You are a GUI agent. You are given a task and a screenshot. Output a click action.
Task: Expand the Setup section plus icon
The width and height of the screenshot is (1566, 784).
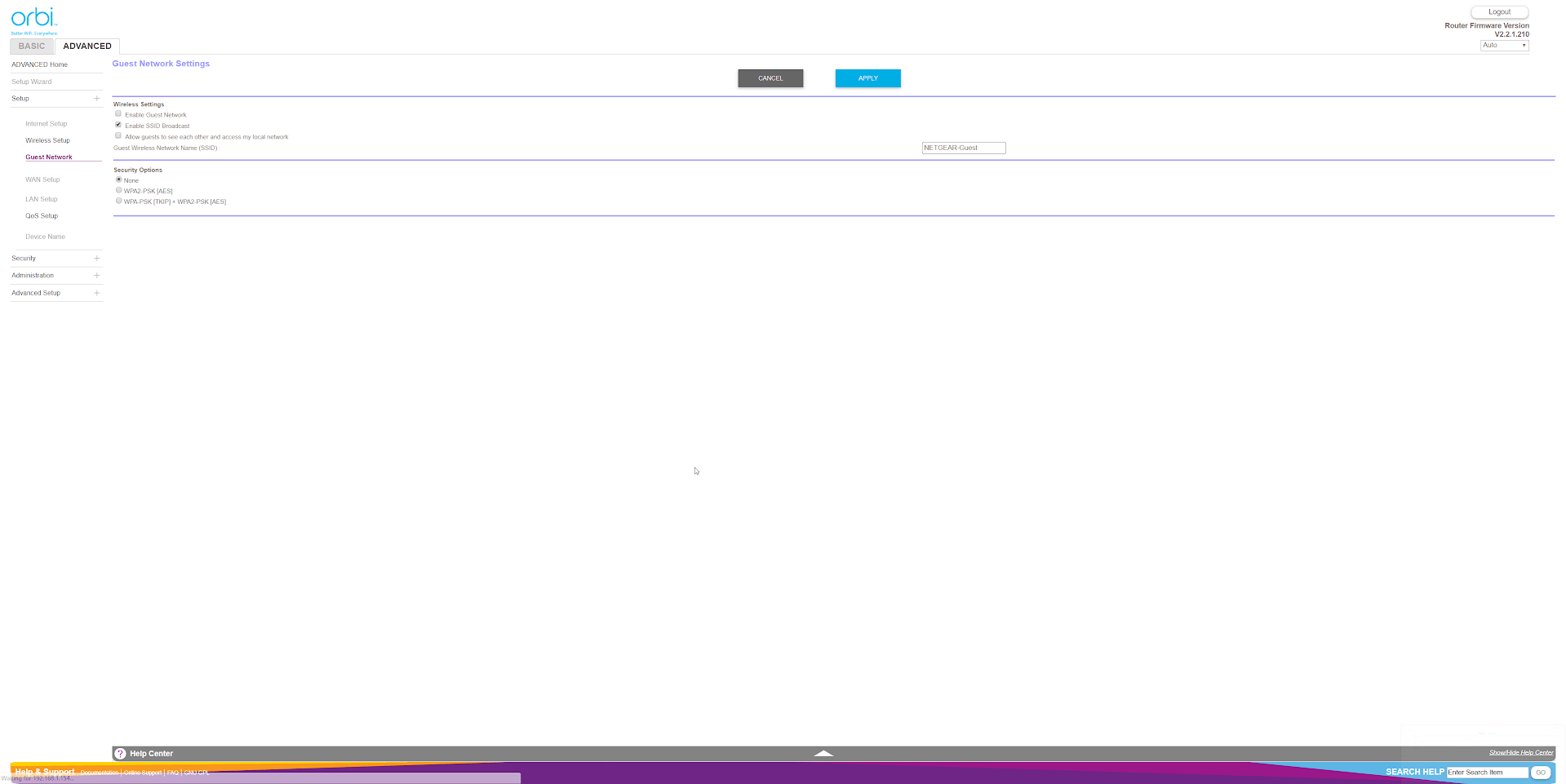(96, 99)
